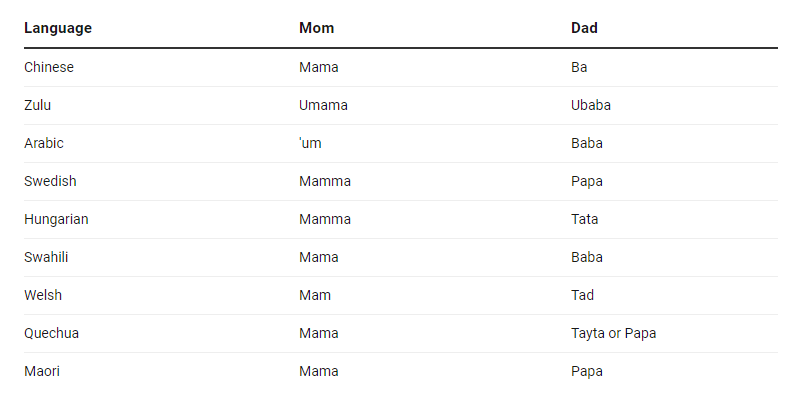Click the Maori row label
793x402 pixels.
tap(41, 371)
